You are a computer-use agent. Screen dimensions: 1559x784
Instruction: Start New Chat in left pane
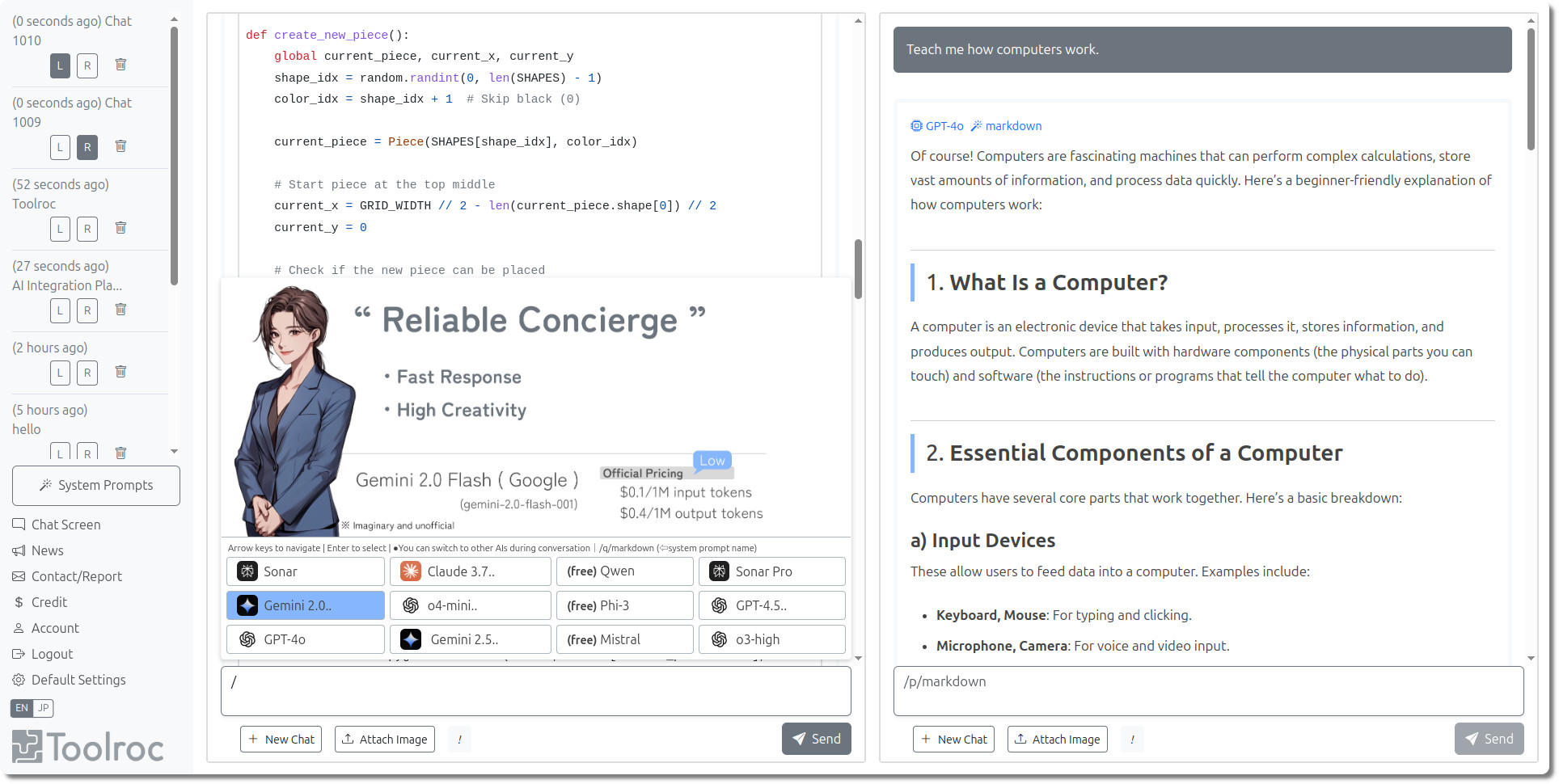[281, 740]
